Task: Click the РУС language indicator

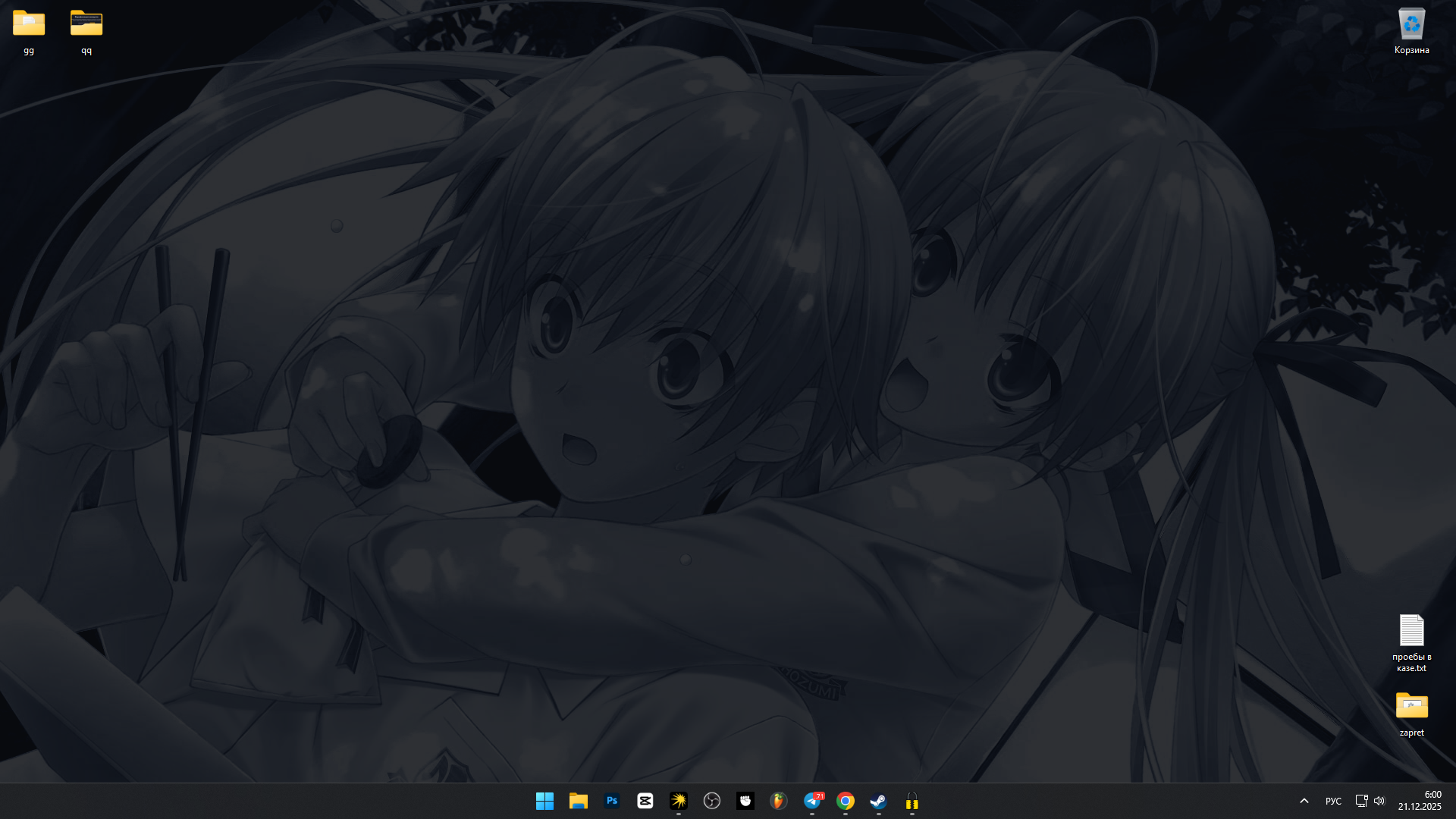Action: pyautogui.click(x=1333, y=801)
